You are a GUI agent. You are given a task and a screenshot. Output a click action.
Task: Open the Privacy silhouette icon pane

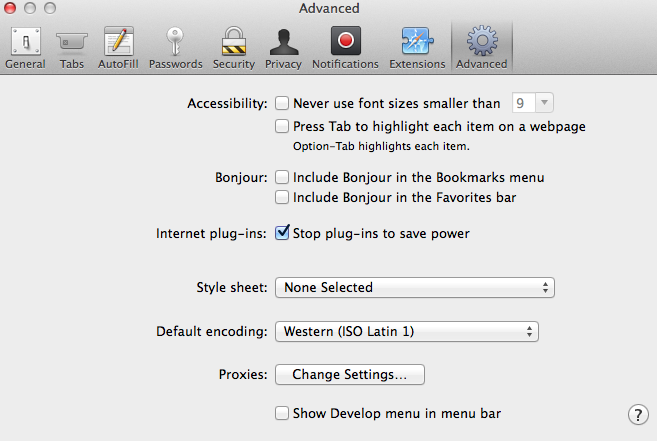284,48
